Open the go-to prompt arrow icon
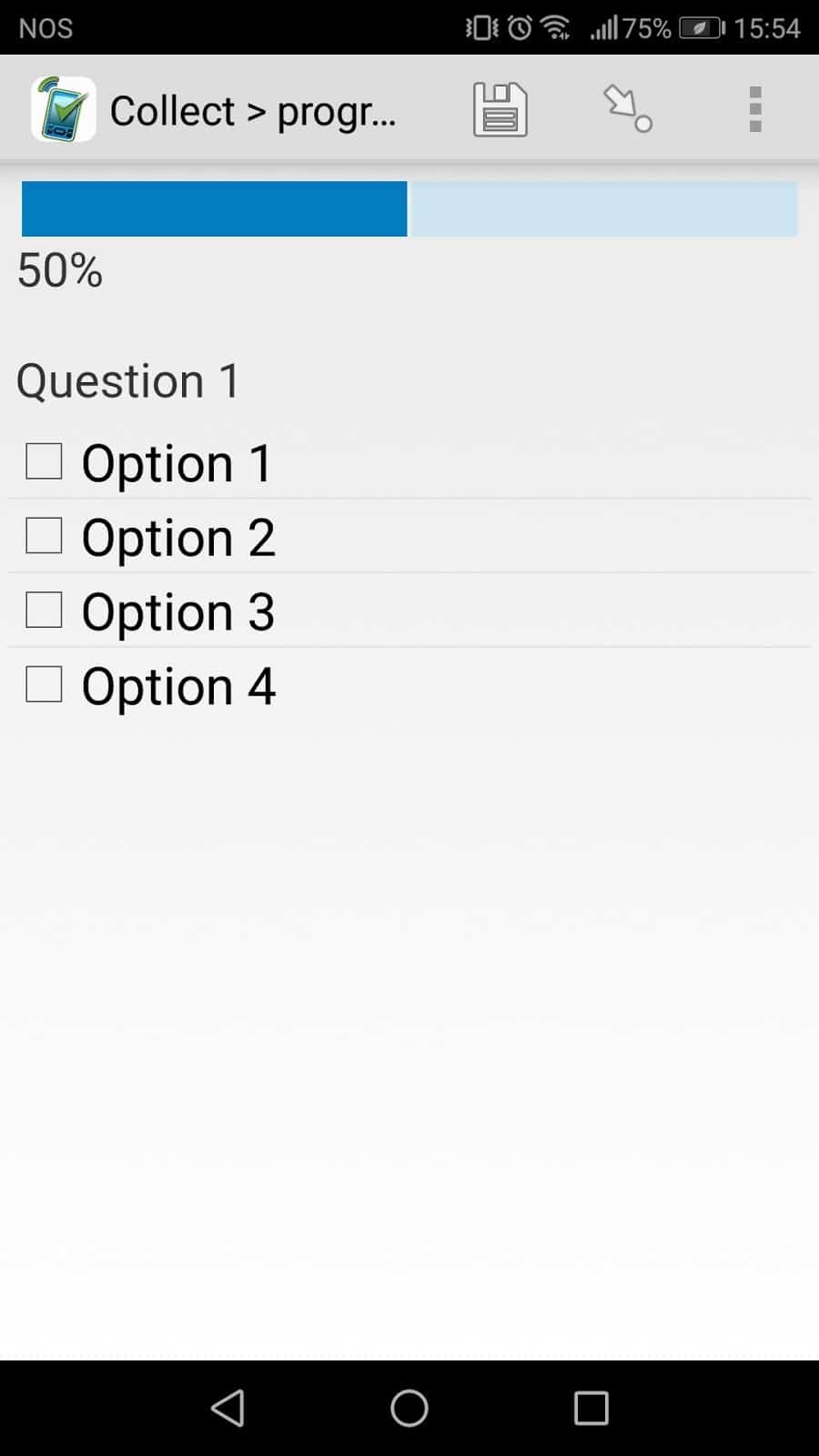Viewport: 819px width, 1456px height. point(628,109)
